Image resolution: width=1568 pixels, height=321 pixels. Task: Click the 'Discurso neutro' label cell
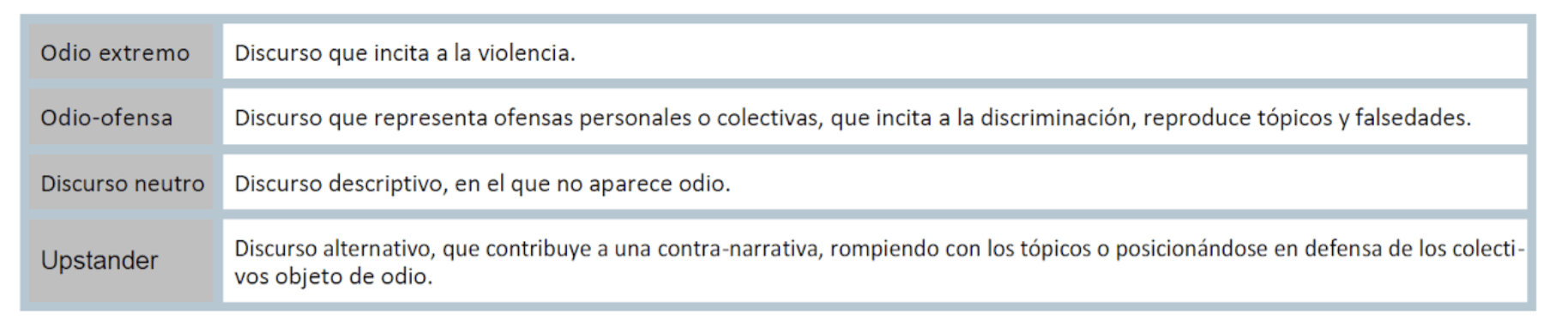point(121,183)
